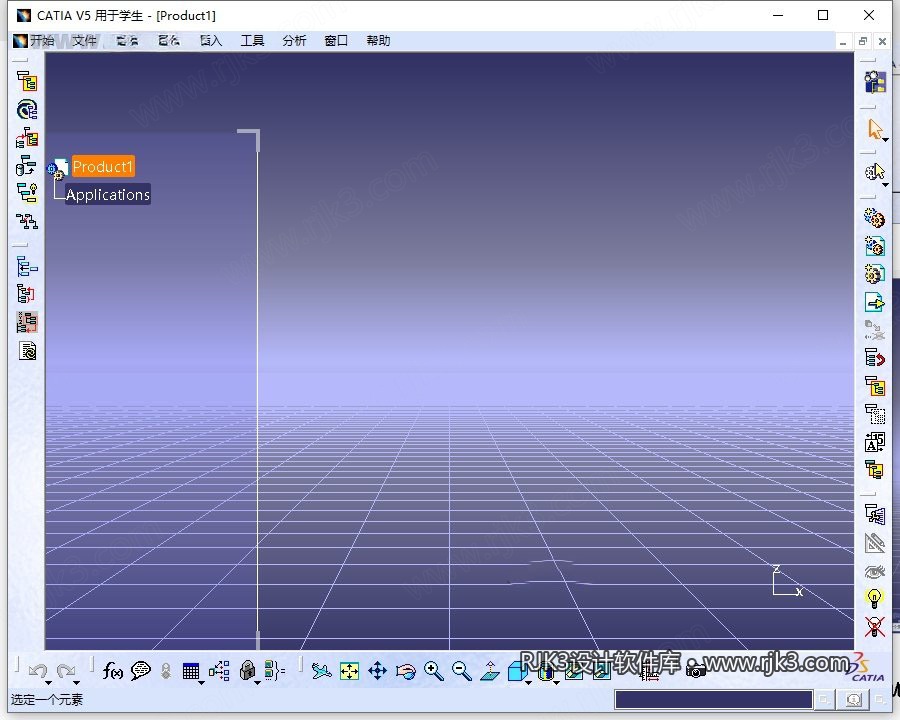Click the gear-with-cursor selection tool

[874, 171]
